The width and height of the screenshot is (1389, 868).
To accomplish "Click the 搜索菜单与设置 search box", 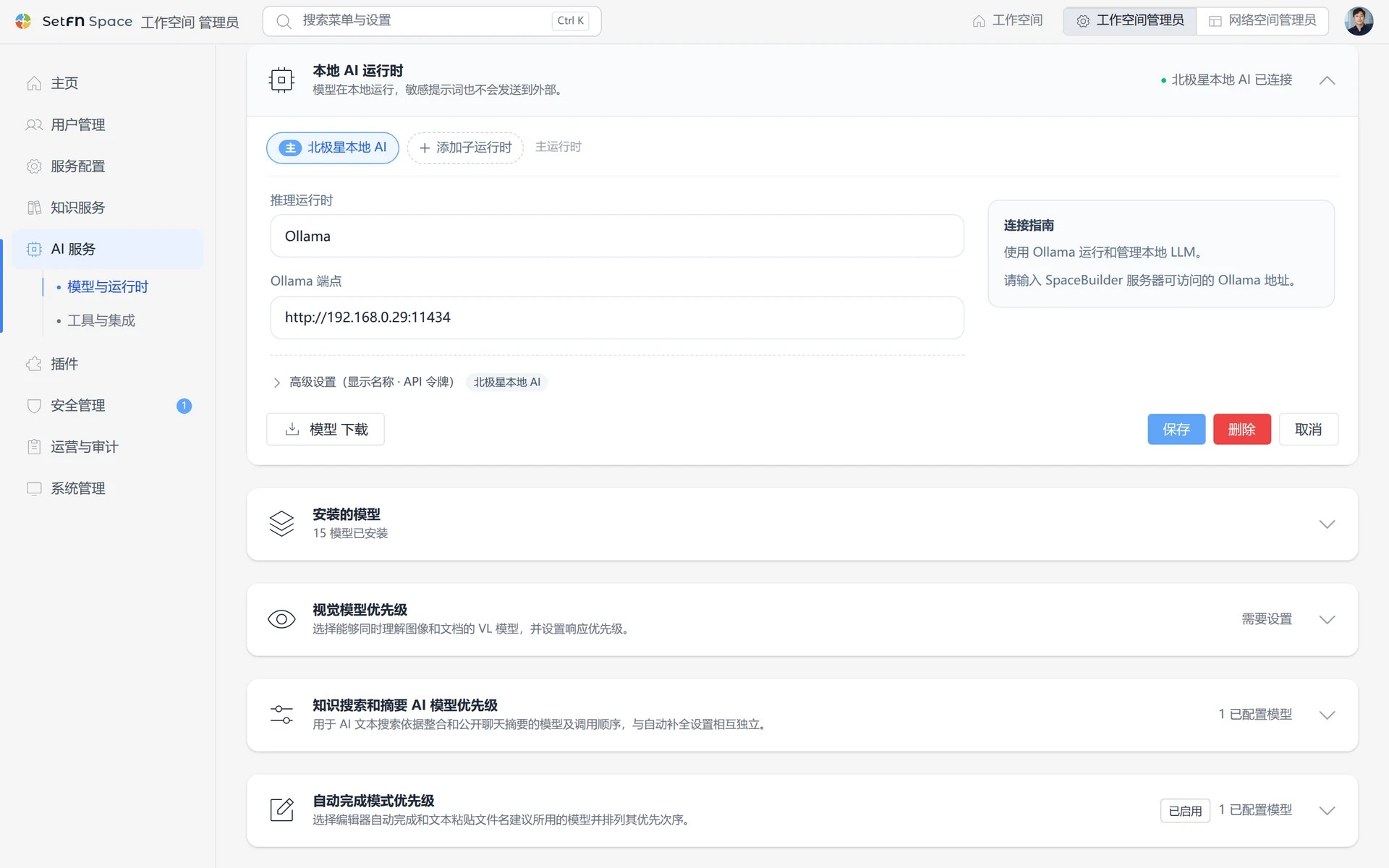I will [432, 21].
